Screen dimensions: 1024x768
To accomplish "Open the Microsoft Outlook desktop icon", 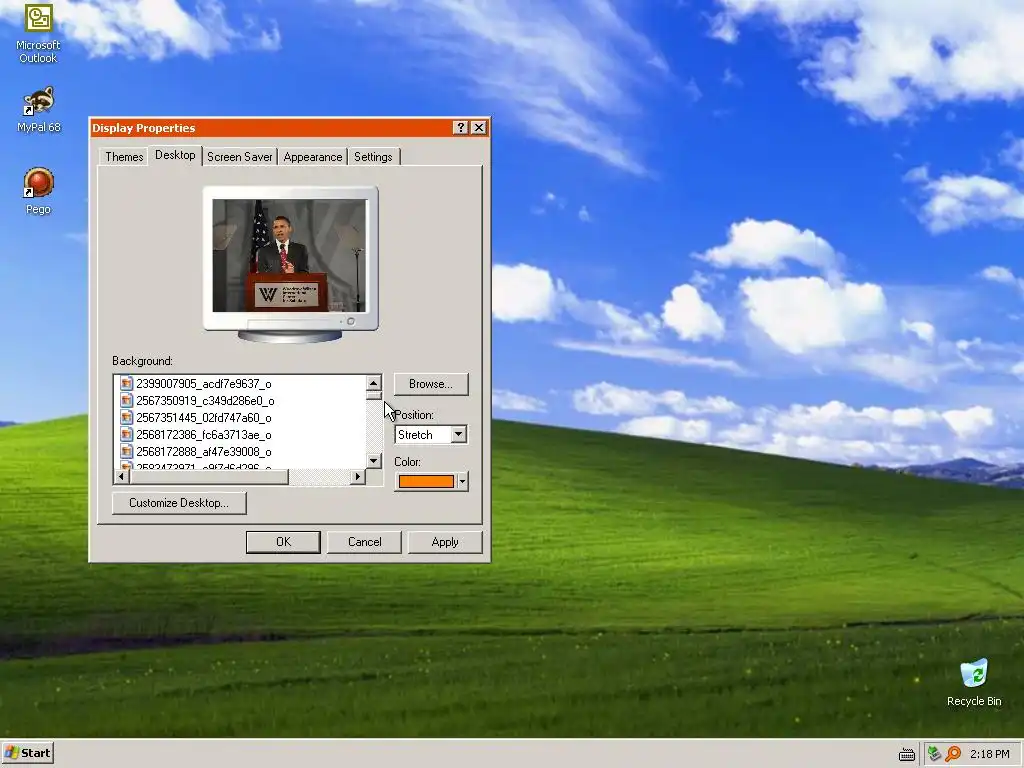I will [x=38, y=33].
